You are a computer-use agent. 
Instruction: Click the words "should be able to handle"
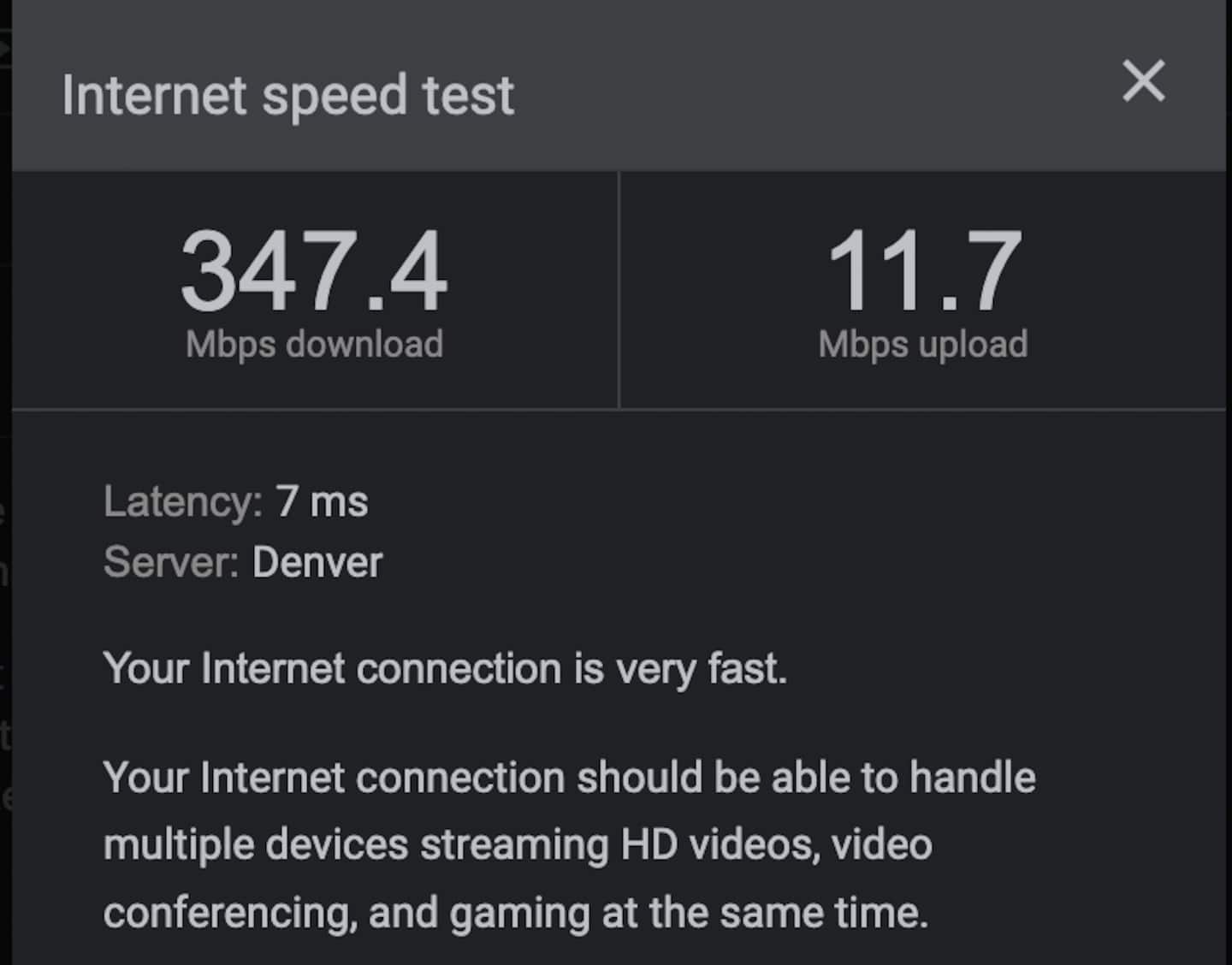click(x=806, y=778)
